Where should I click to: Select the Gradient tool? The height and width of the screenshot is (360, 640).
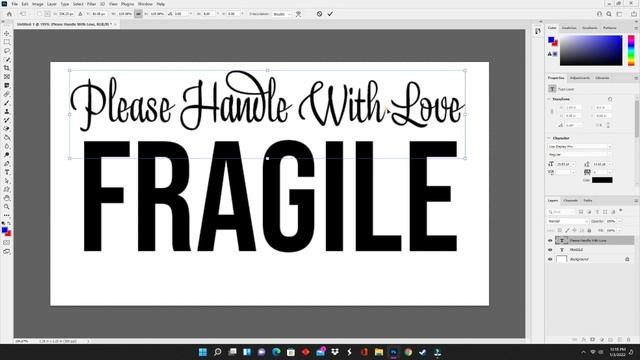click(x=7, y=138)
